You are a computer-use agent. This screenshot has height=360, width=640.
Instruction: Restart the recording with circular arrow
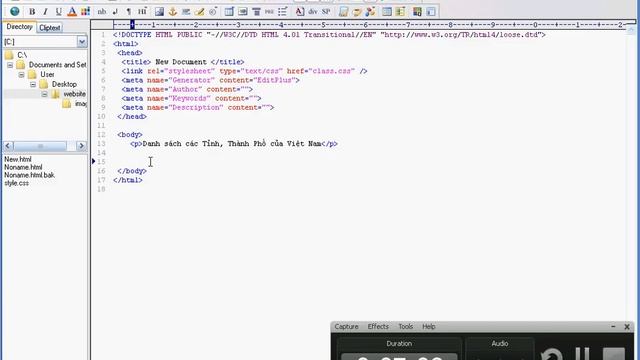tap(551, 354)
